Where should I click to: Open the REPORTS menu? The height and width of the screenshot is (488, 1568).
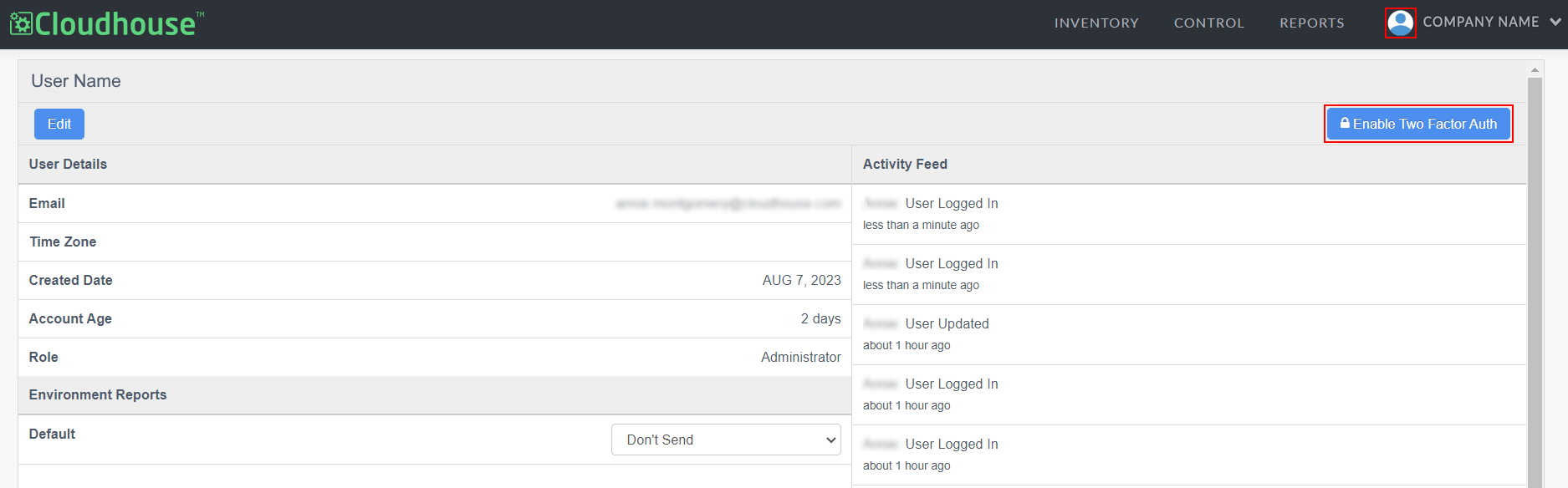pos(1312,23)
